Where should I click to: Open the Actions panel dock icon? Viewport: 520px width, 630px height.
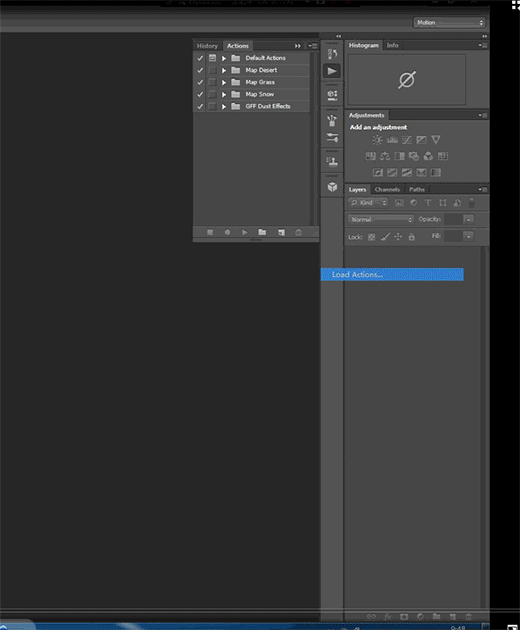tap(332, 71)
